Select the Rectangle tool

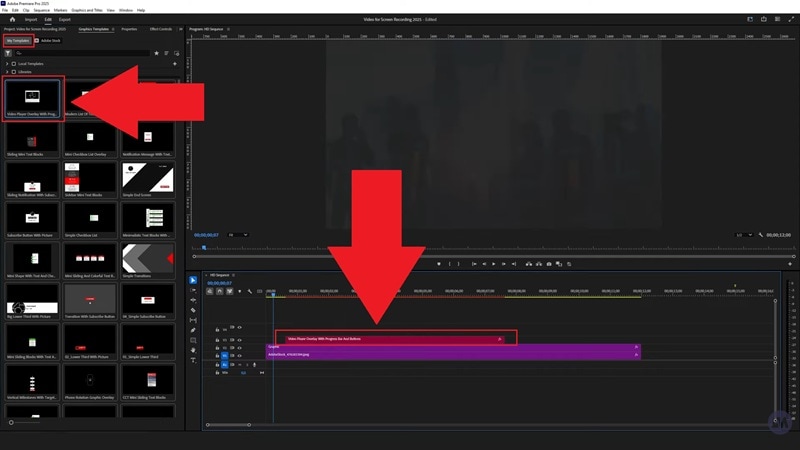pyautogui.click(x=193, y=340)
